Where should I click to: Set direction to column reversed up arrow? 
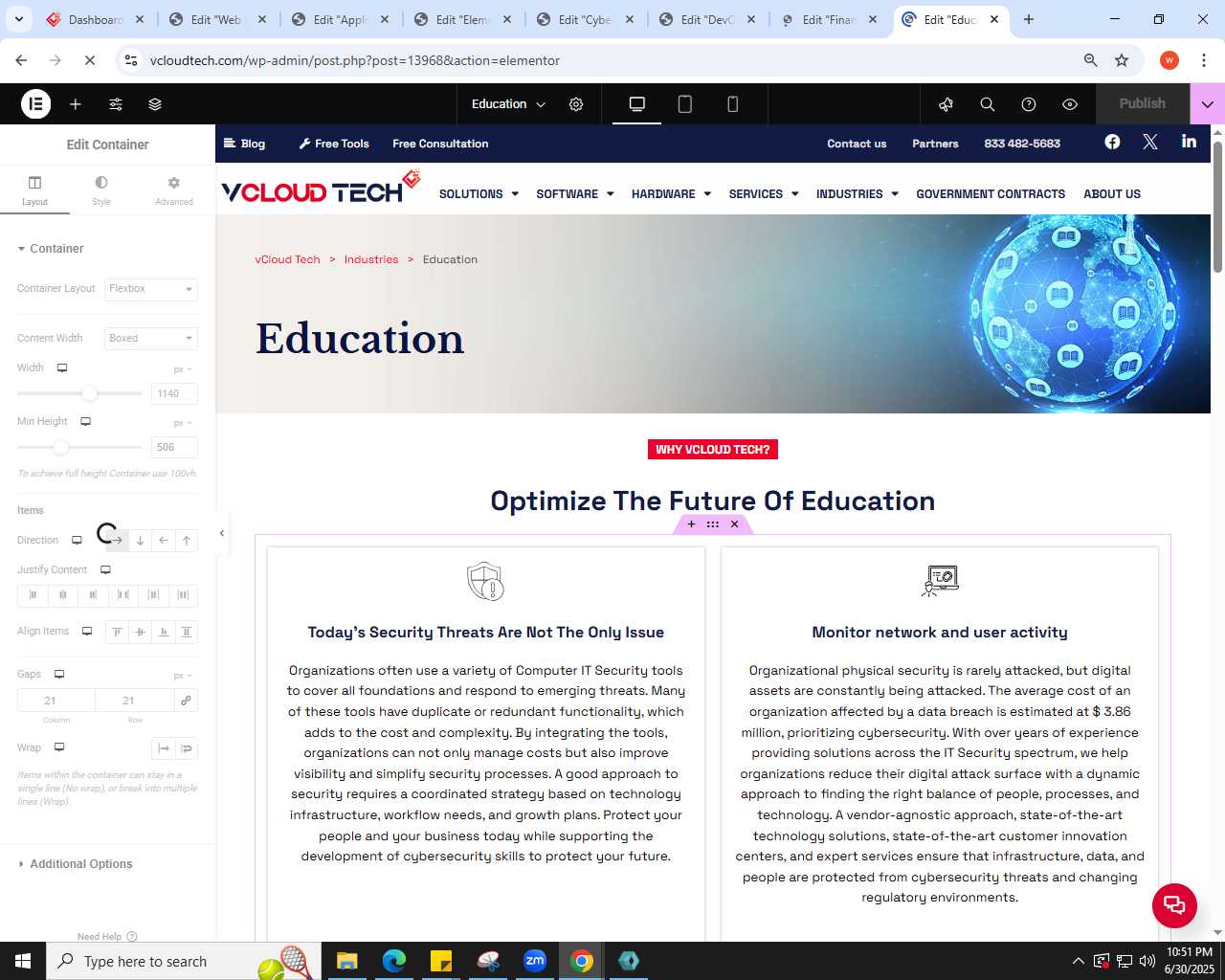click(187, 541)
